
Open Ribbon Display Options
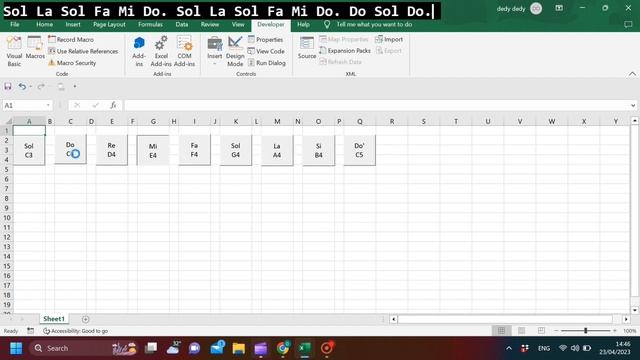tap(559, 8)
